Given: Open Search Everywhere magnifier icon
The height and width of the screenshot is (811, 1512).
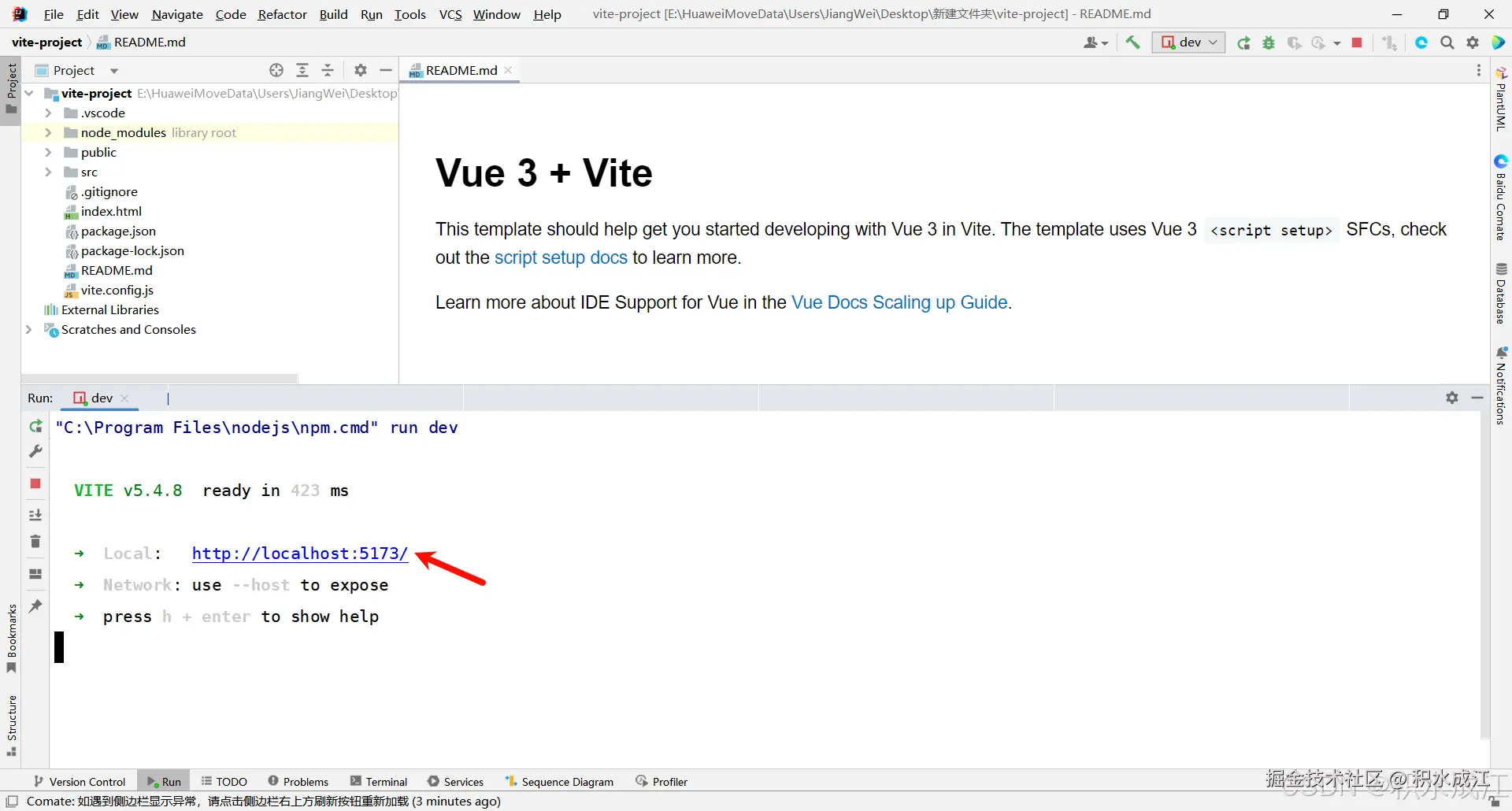Looking at the screenshot, I should [1447, 43].
